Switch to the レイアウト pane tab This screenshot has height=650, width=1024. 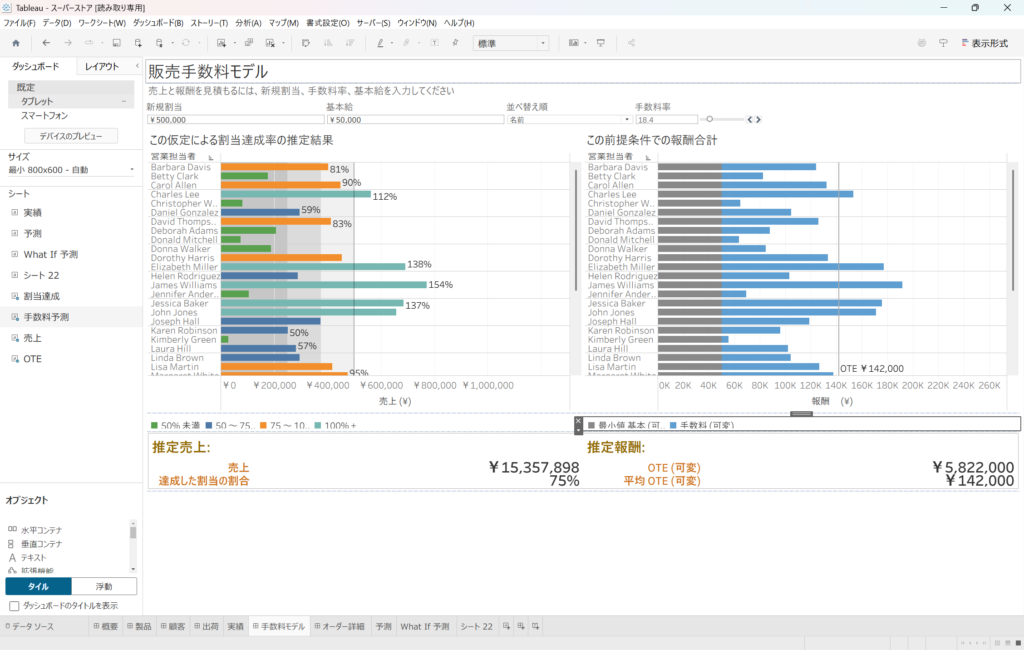pos(102,66)
